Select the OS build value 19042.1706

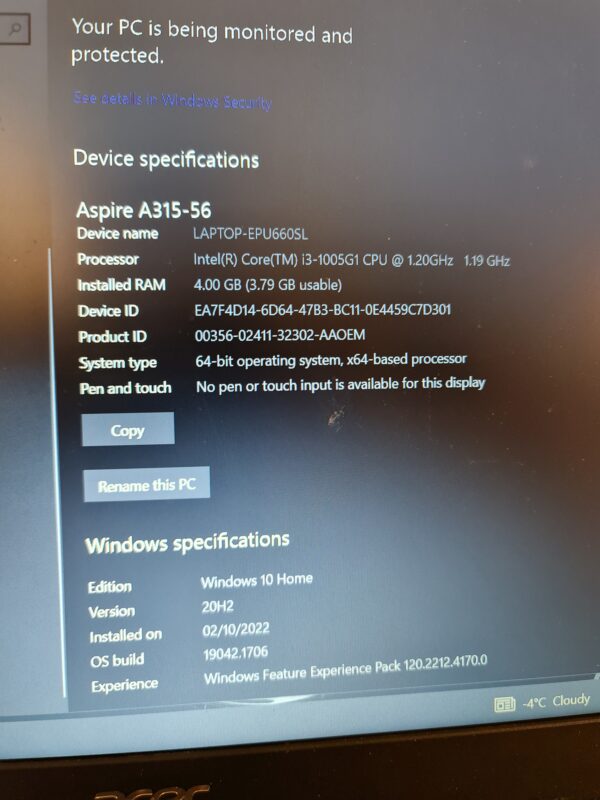(235, 653)
